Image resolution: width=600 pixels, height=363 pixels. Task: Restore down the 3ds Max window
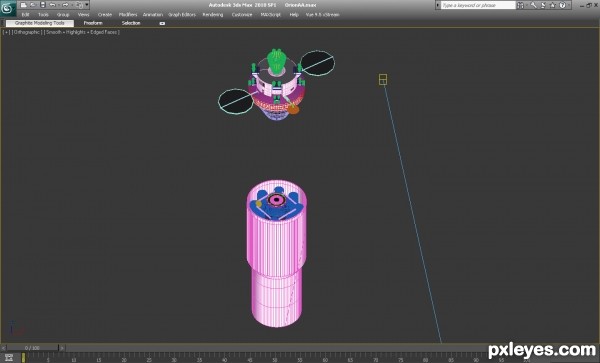(589, 5)
